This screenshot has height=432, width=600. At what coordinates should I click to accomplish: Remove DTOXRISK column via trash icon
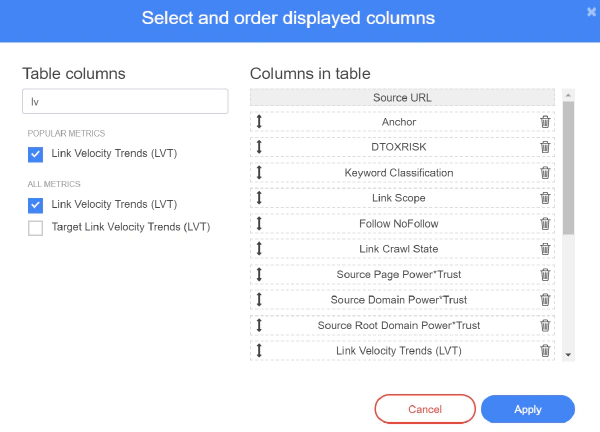[545, 147]
